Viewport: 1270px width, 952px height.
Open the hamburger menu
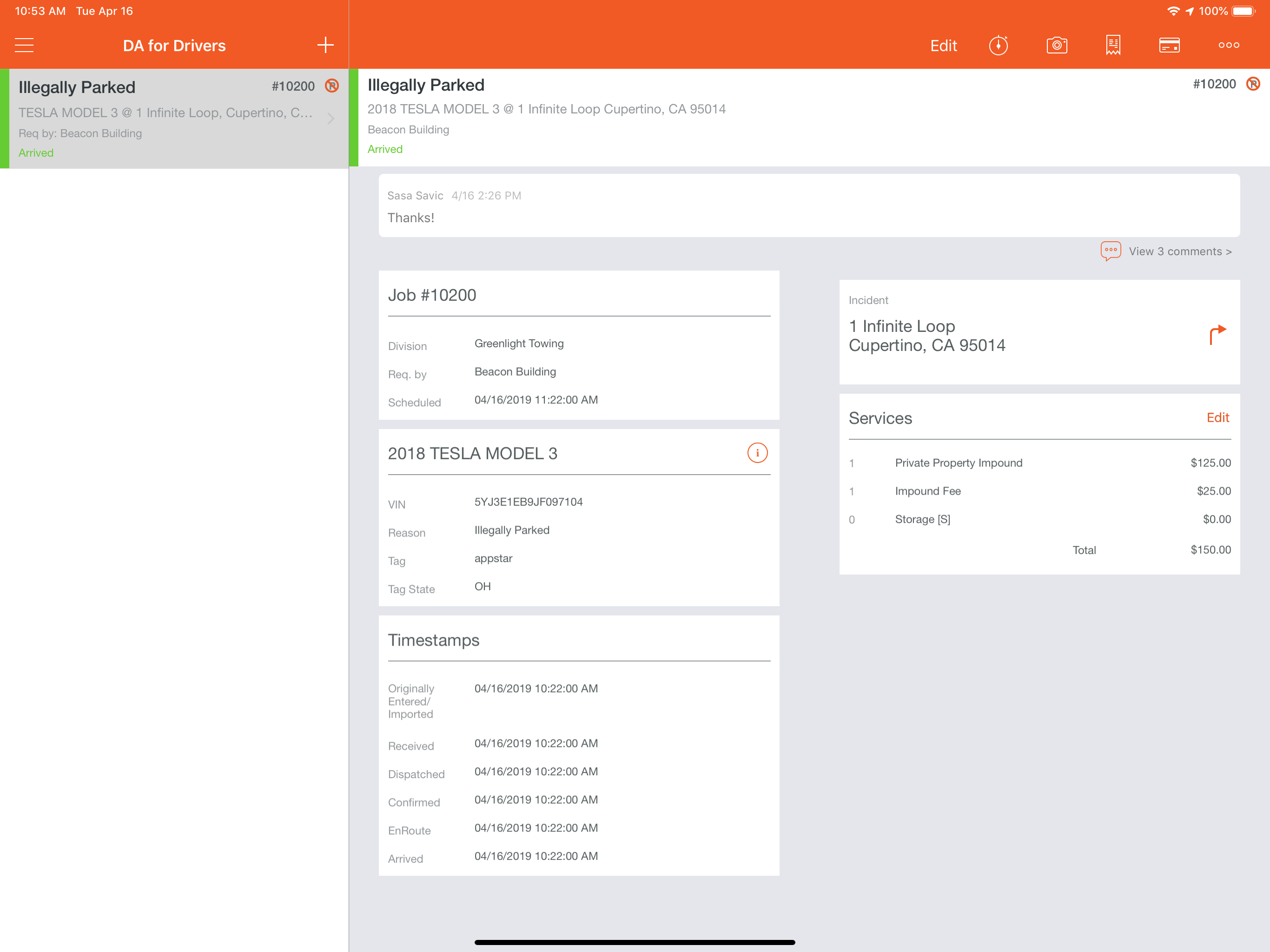point(24,46)
